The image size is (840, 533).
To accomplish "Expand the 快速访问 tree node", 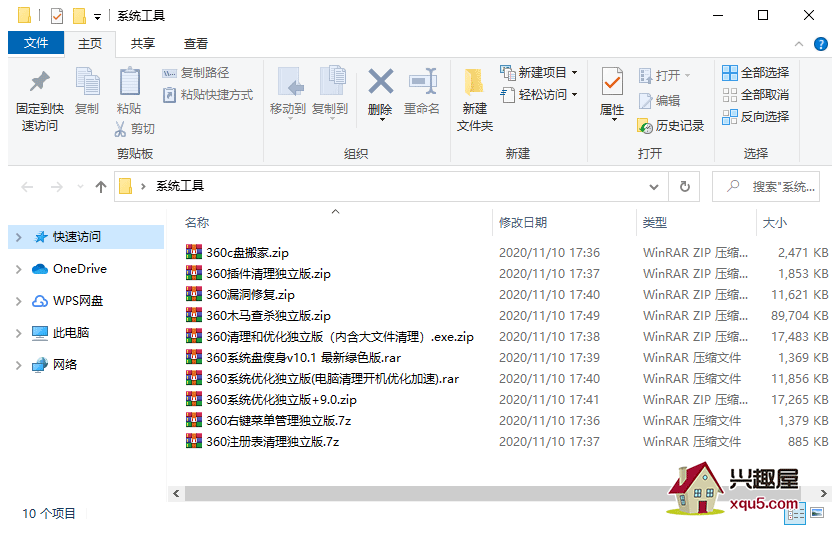I will click(x=19, y=237).
